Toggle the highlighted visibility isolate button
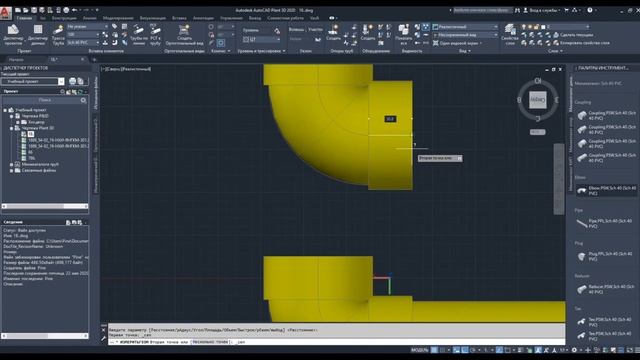The image size is (640, 360). coord(426,27)
